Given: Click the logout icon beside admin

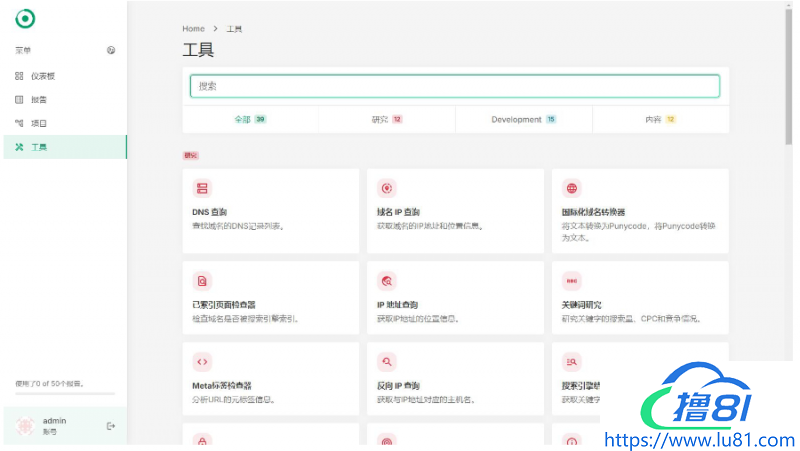Looking at the screenshot, I should pyautogui.click(x=111, y=426).
